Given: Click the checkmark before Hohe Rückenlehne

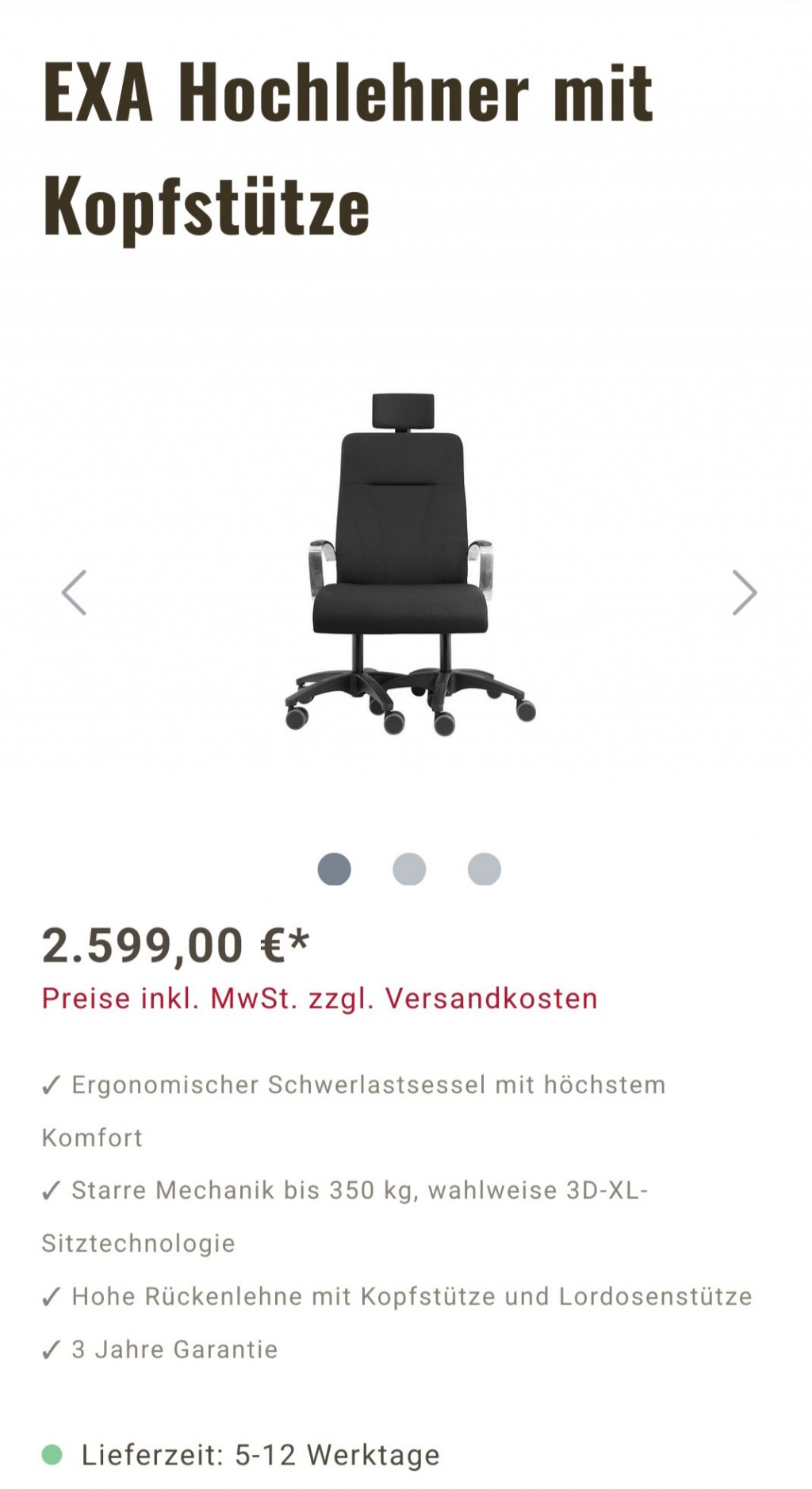Looking at the screenshot, I should pos(51,1297).
